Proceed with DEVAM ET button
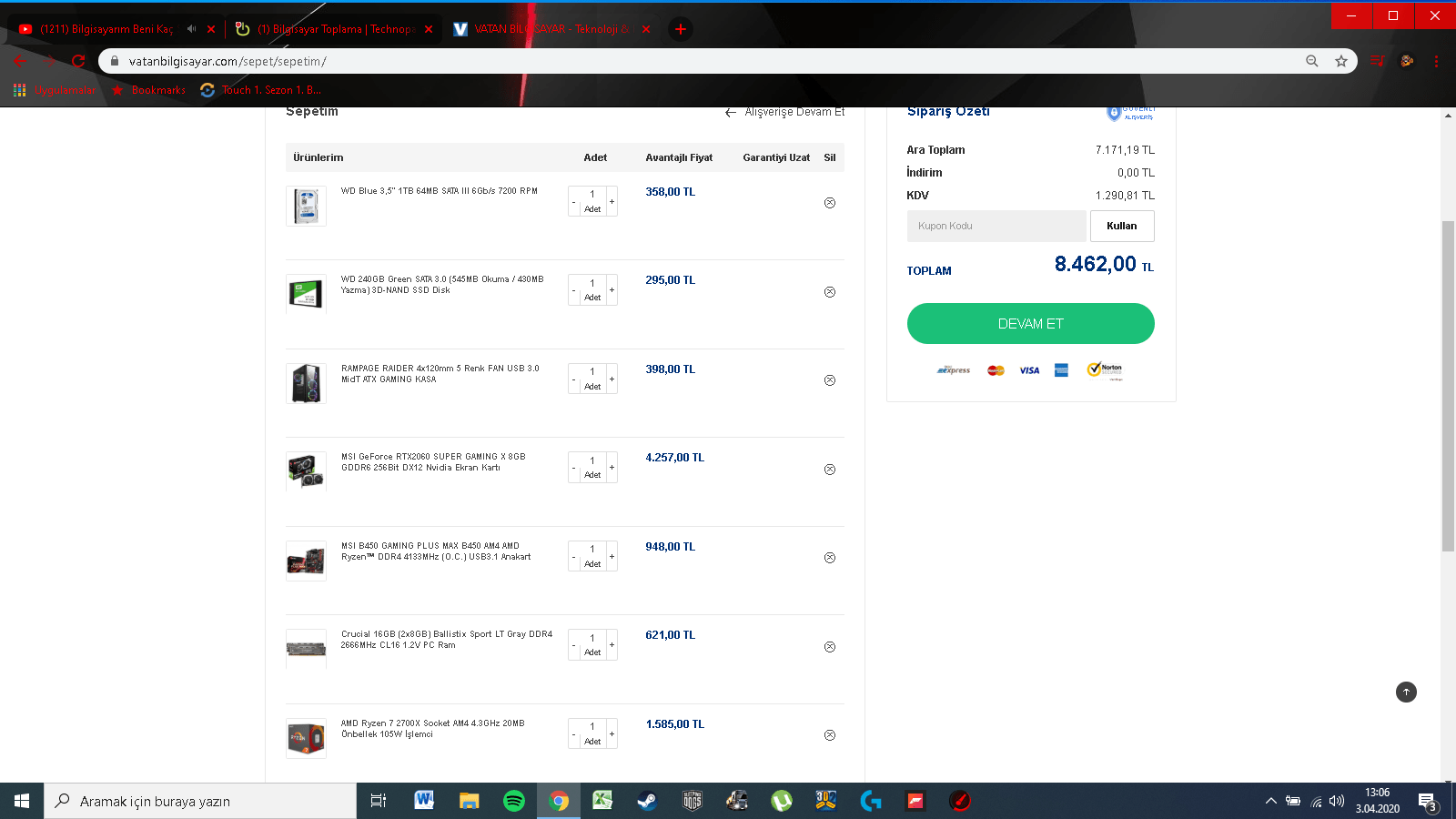Image resolution: width=1456 pixels, height=819 pixels. [1031, 324]
